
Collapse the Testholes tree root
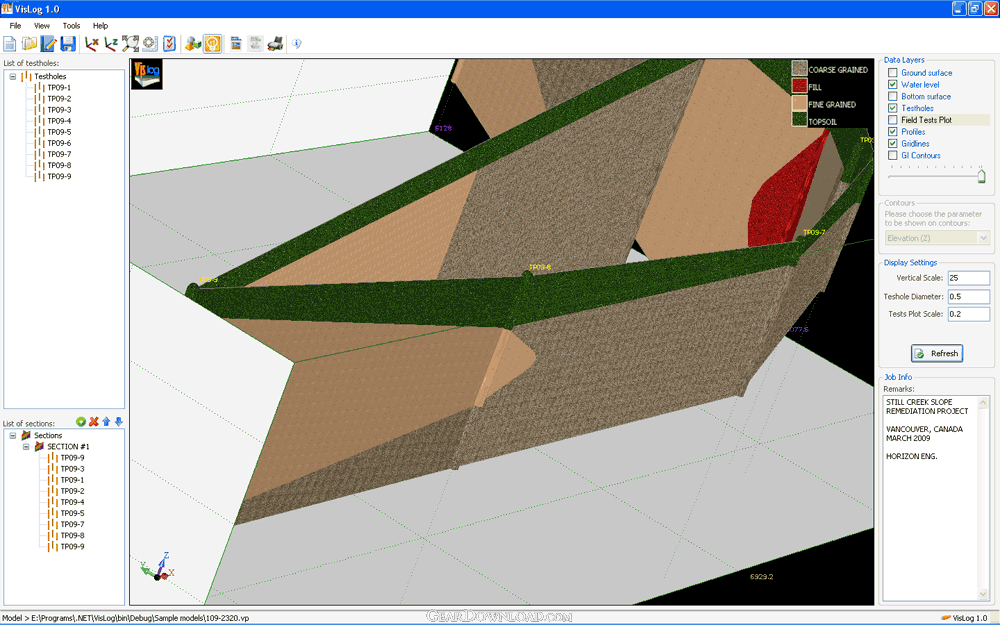point(12,77)
